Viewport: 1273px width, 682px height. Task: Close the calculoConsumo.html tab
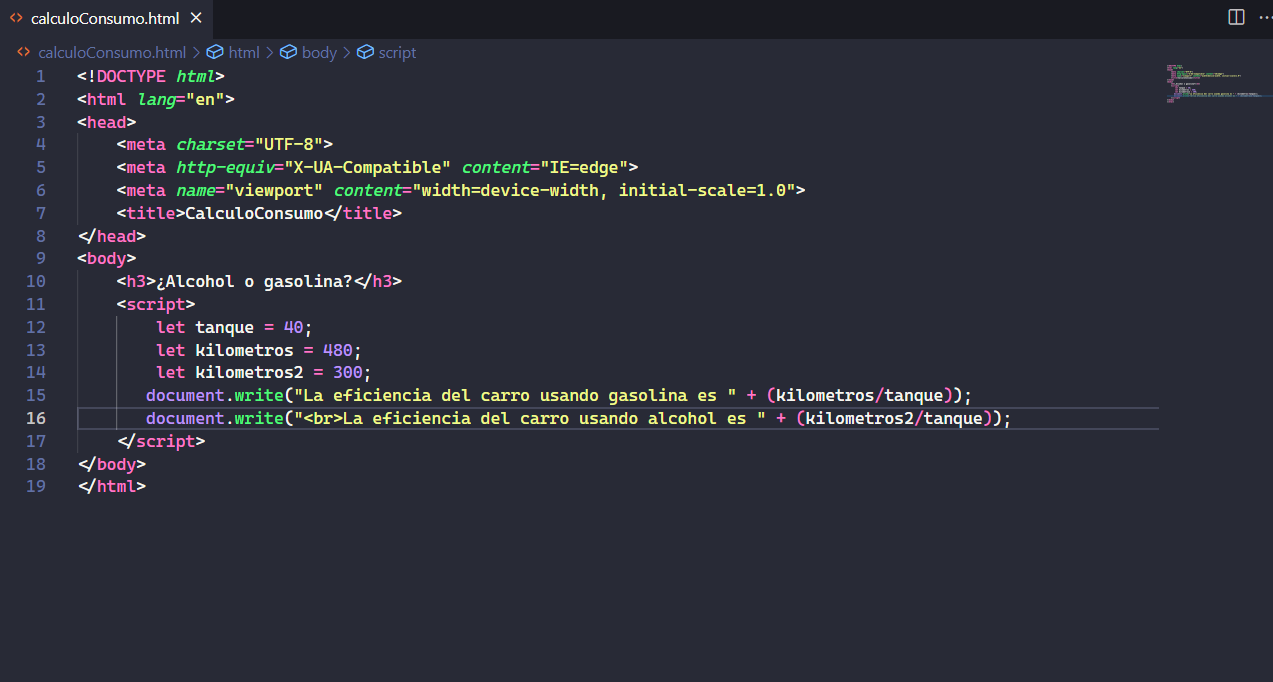195,18
